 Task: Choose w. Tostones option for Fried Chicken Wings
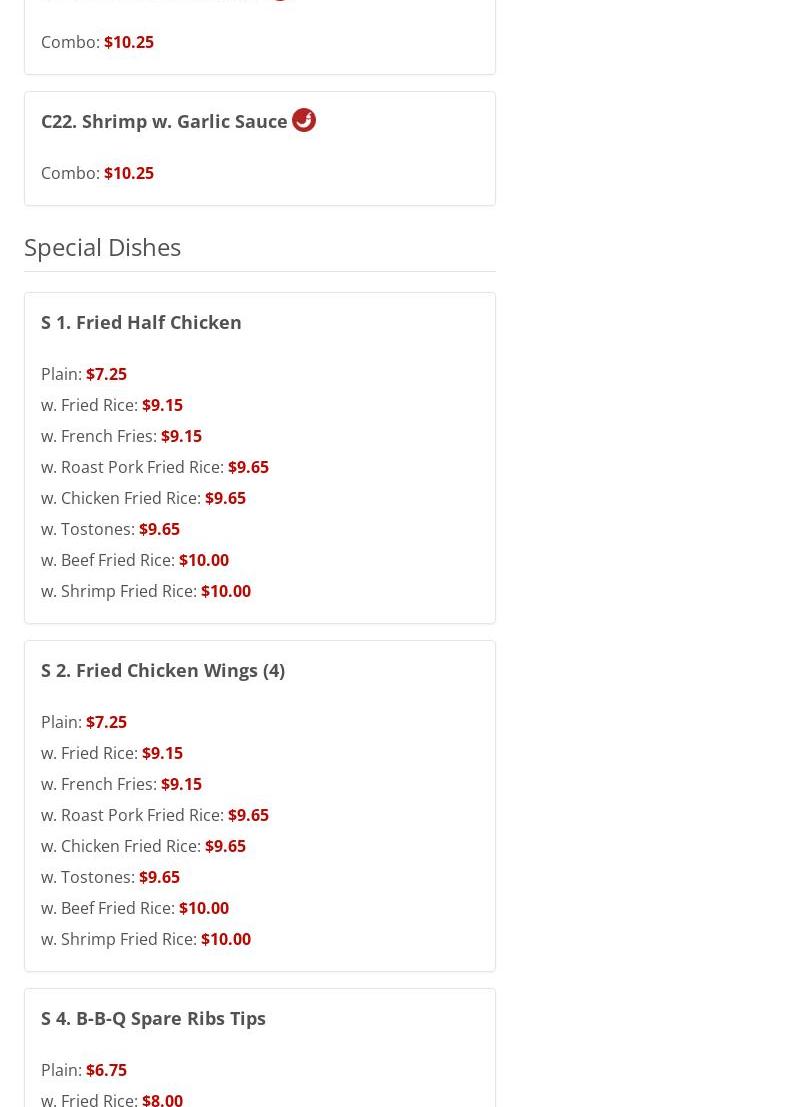coord(110,877)
